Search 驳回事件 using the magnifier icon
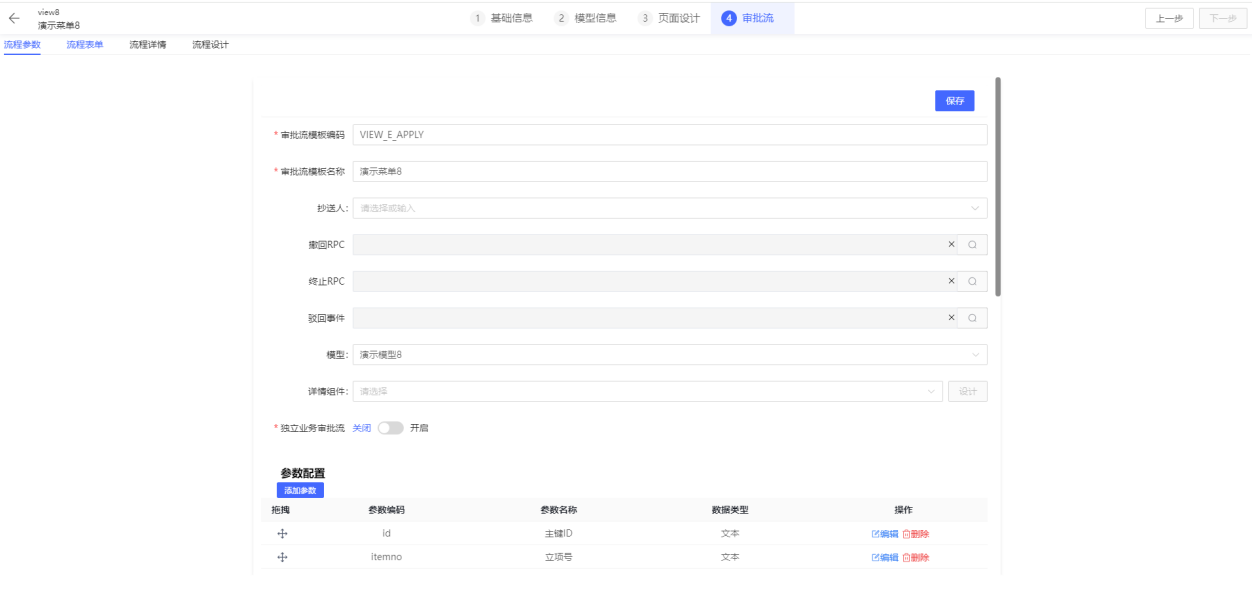Image resolution: width=1252 pixels, height=602 pixels. 972,318
